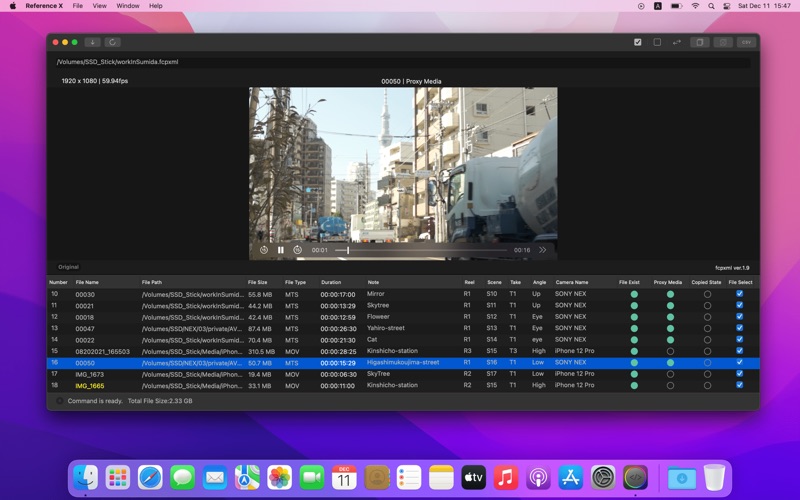
Task: Toggle File Select checkbox for IMG_1665
Action: (x=739, y=385)
